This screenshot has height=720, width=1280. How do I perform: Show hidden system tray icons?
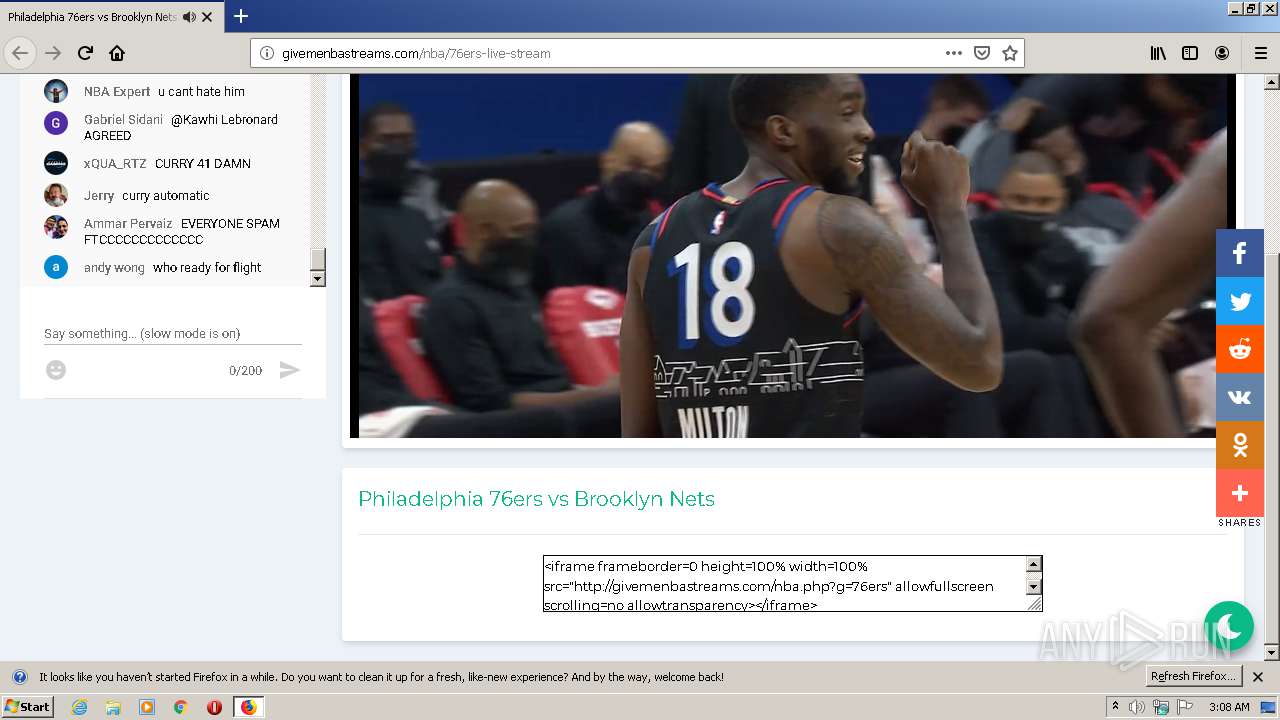click(1116, 706)
